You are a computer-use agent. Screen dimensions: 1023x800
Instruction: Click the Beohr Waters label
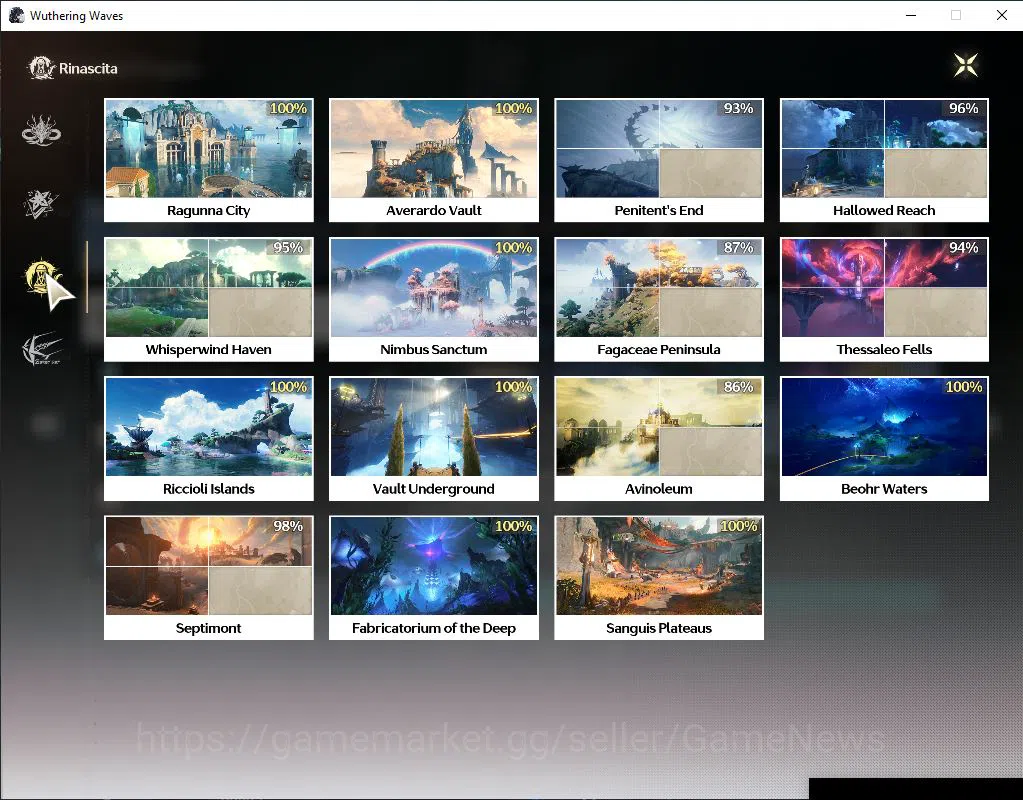(884, 489)
